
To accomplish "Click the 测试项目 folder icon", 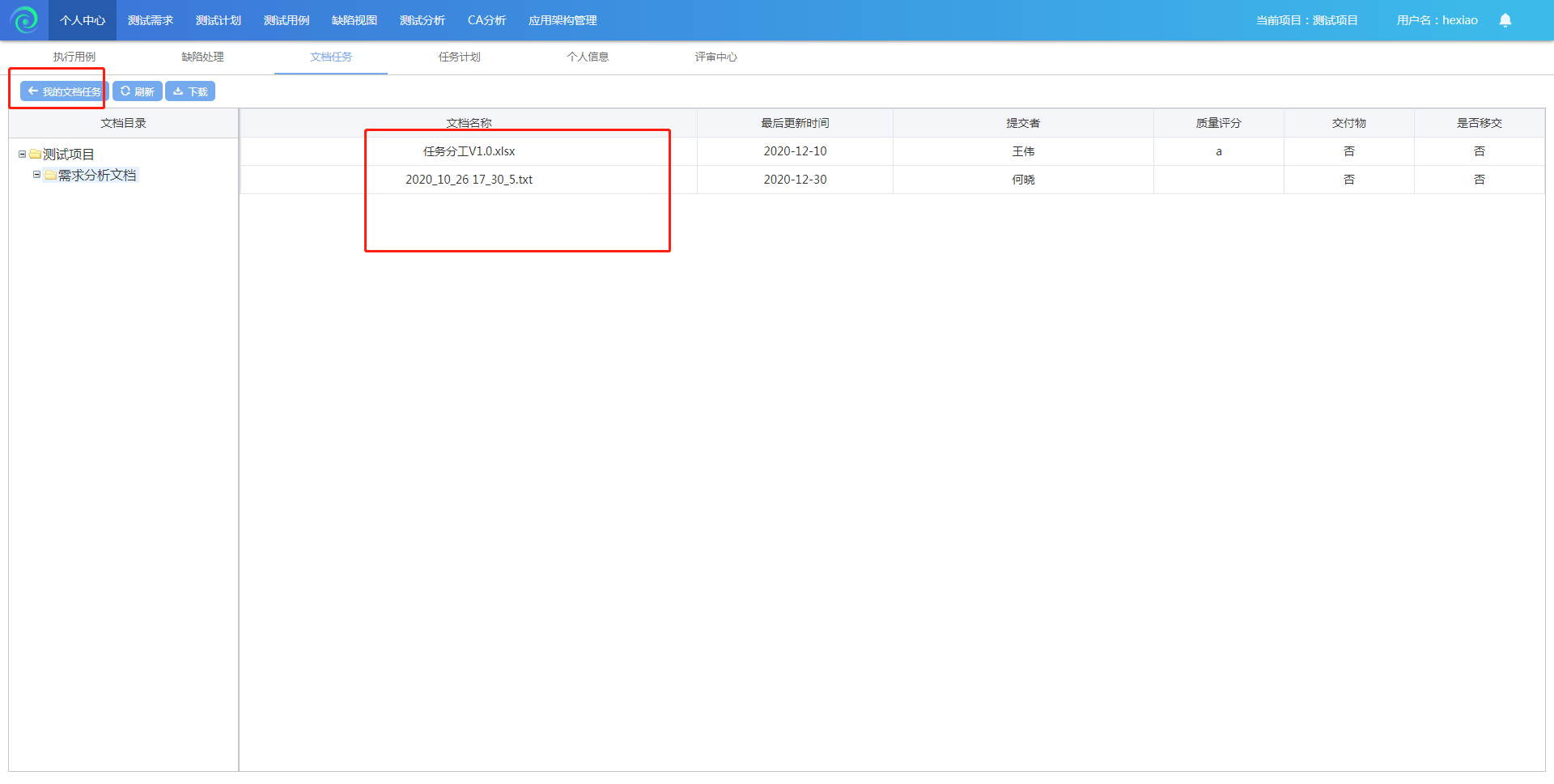I will tap(36, 155).
